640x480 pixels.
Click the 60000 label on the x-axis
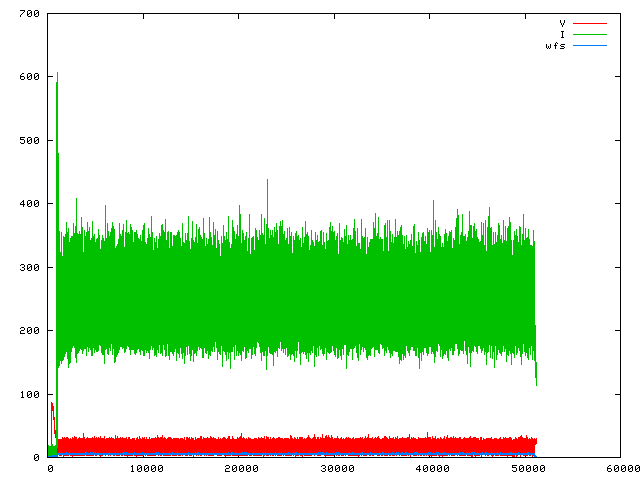point(620,468)
